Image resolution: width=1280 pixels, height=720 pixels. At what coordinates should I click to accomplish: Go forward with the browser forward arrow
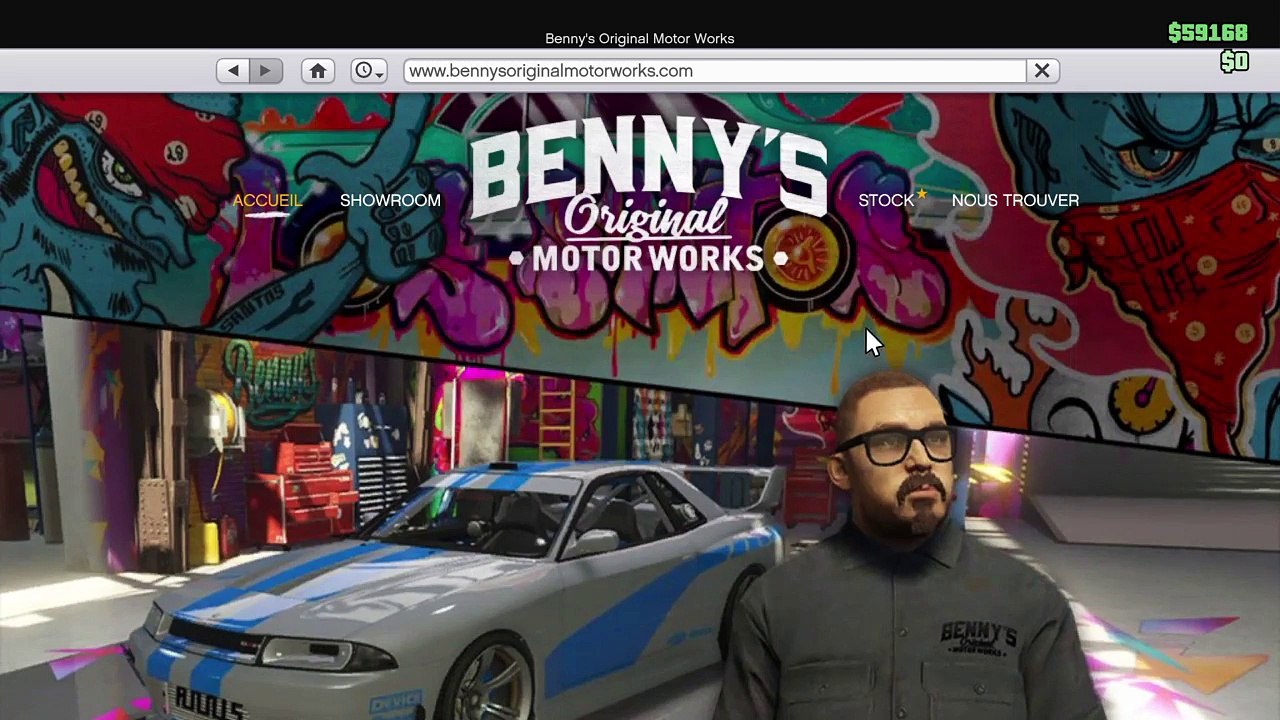pyautogui.click(x=266, y=71)
